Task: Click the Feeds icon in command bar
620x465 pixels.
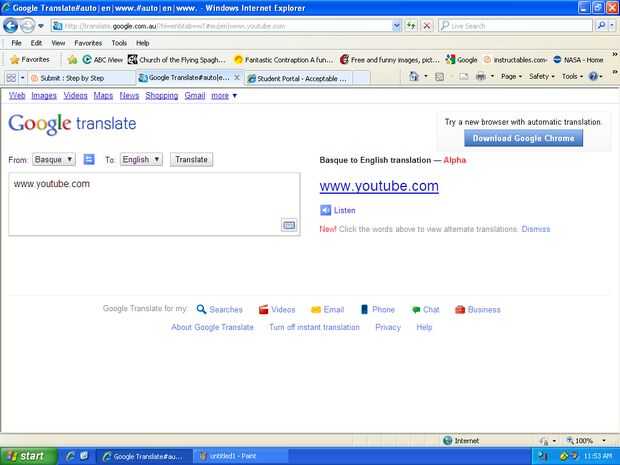Action: (439, 76)
